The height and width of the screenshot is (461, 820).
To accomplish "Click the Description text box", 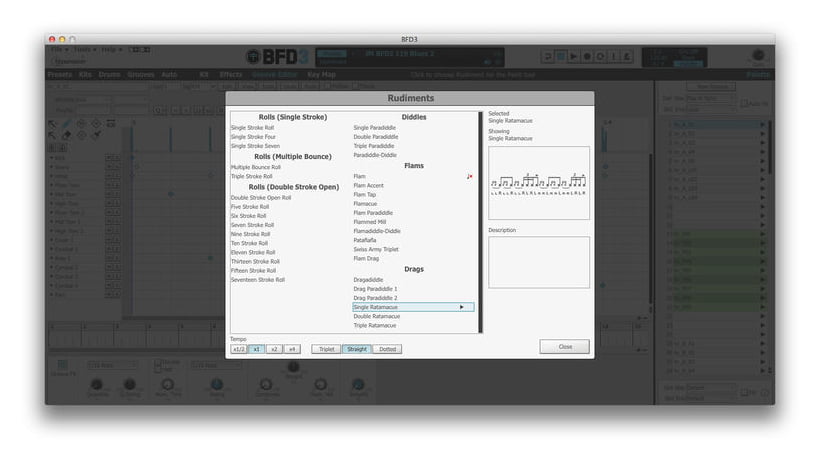I will (539, 262).
